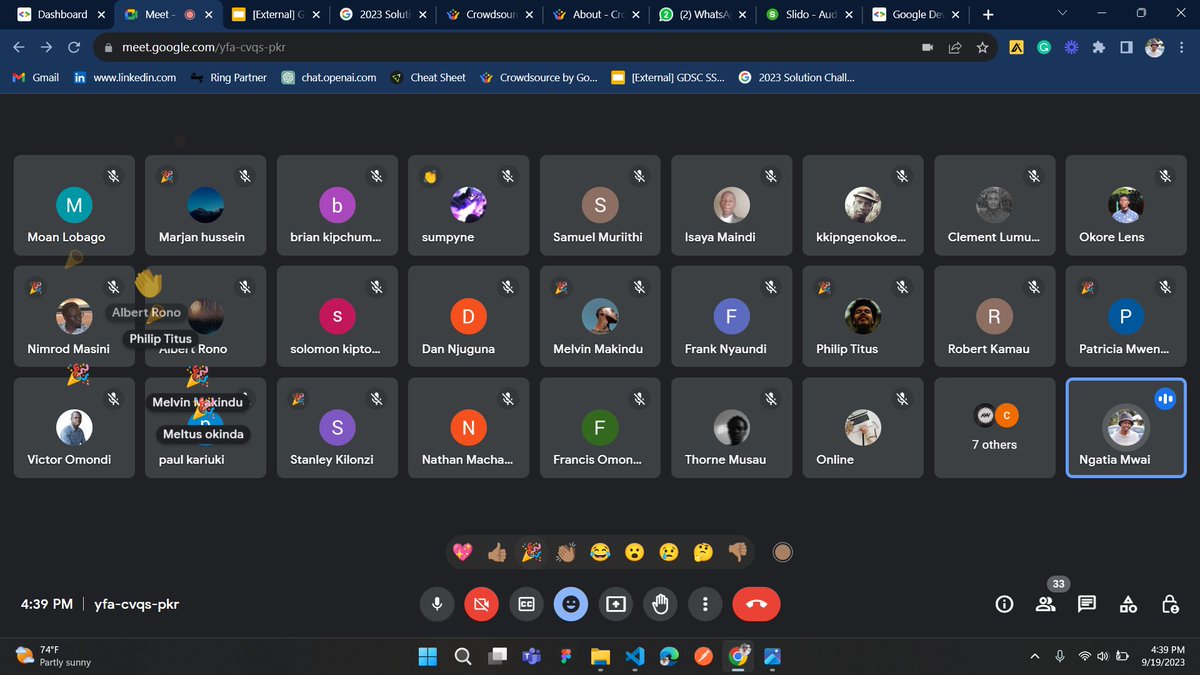Share this page from the address bar

coord(955,47)
